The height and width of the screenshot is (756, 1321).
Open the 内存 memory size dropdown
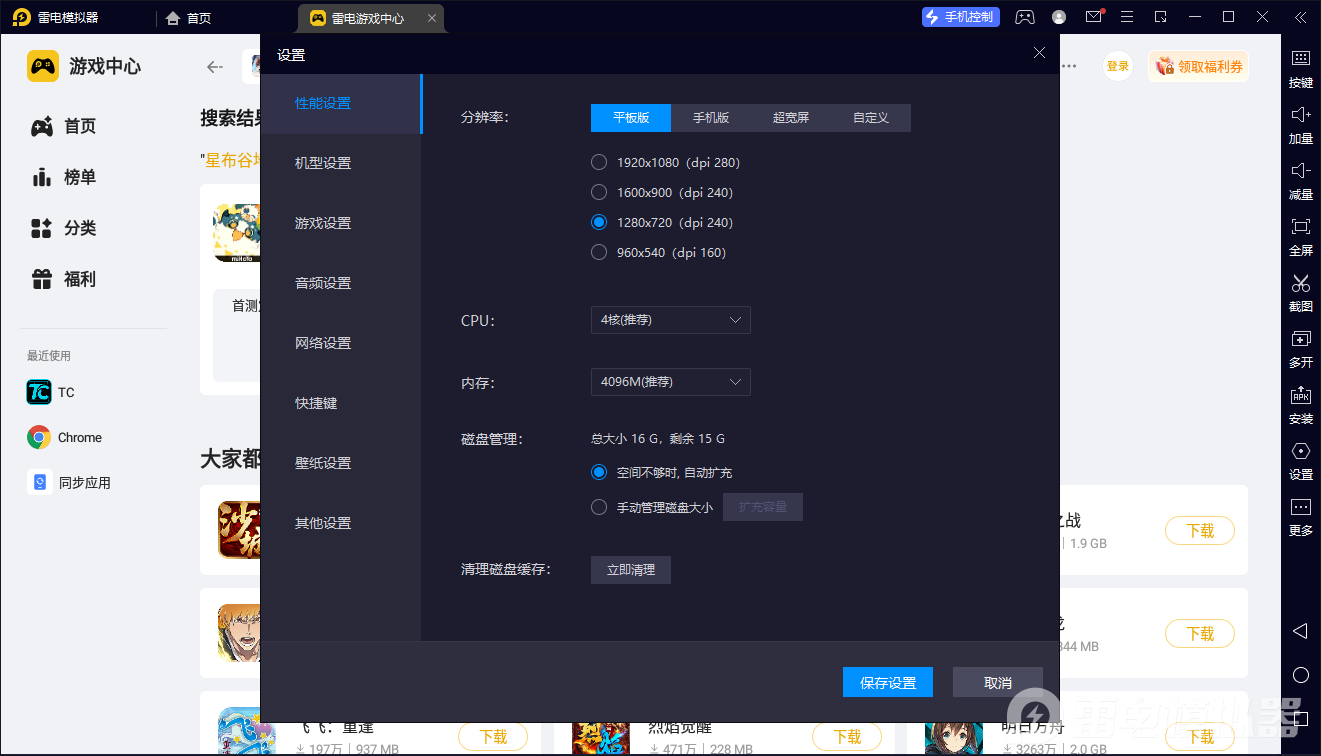pyautogui.click(x=670, y=382)
